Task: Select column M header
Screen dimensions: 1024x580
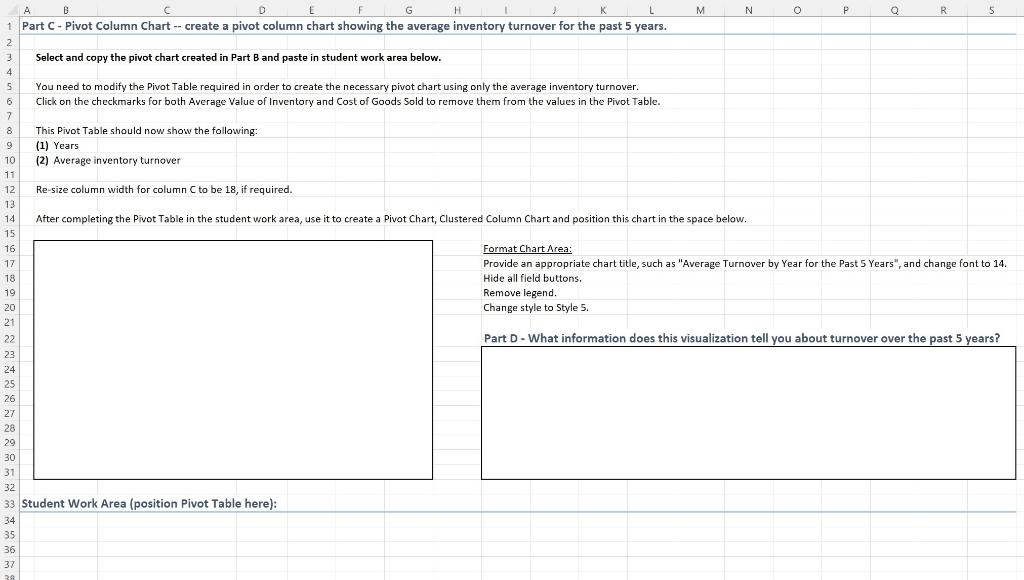Action: [700, 10]
